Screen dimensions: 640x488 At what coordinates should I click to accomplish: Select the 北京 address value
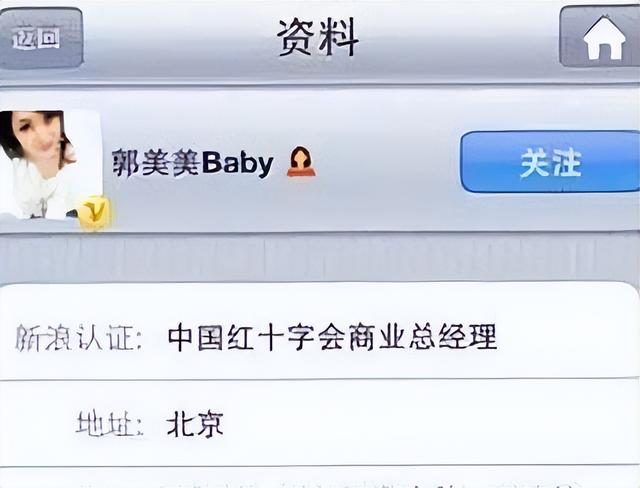[x=195, y=424]
